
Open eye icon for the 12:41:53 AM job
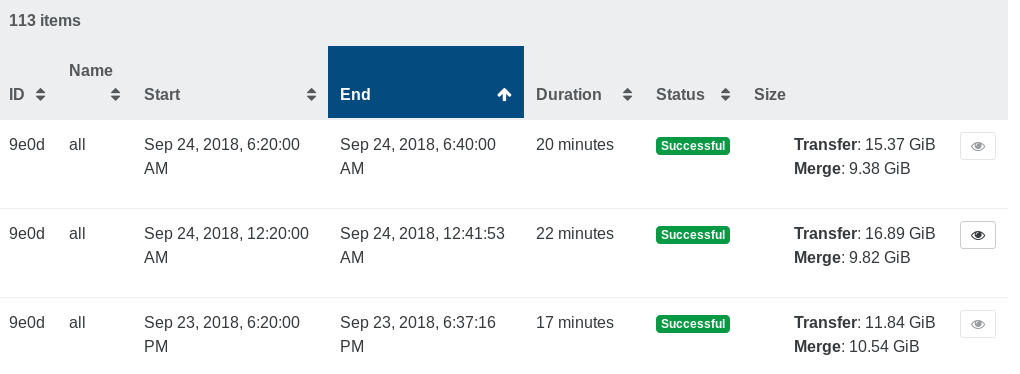coord(978,235)
